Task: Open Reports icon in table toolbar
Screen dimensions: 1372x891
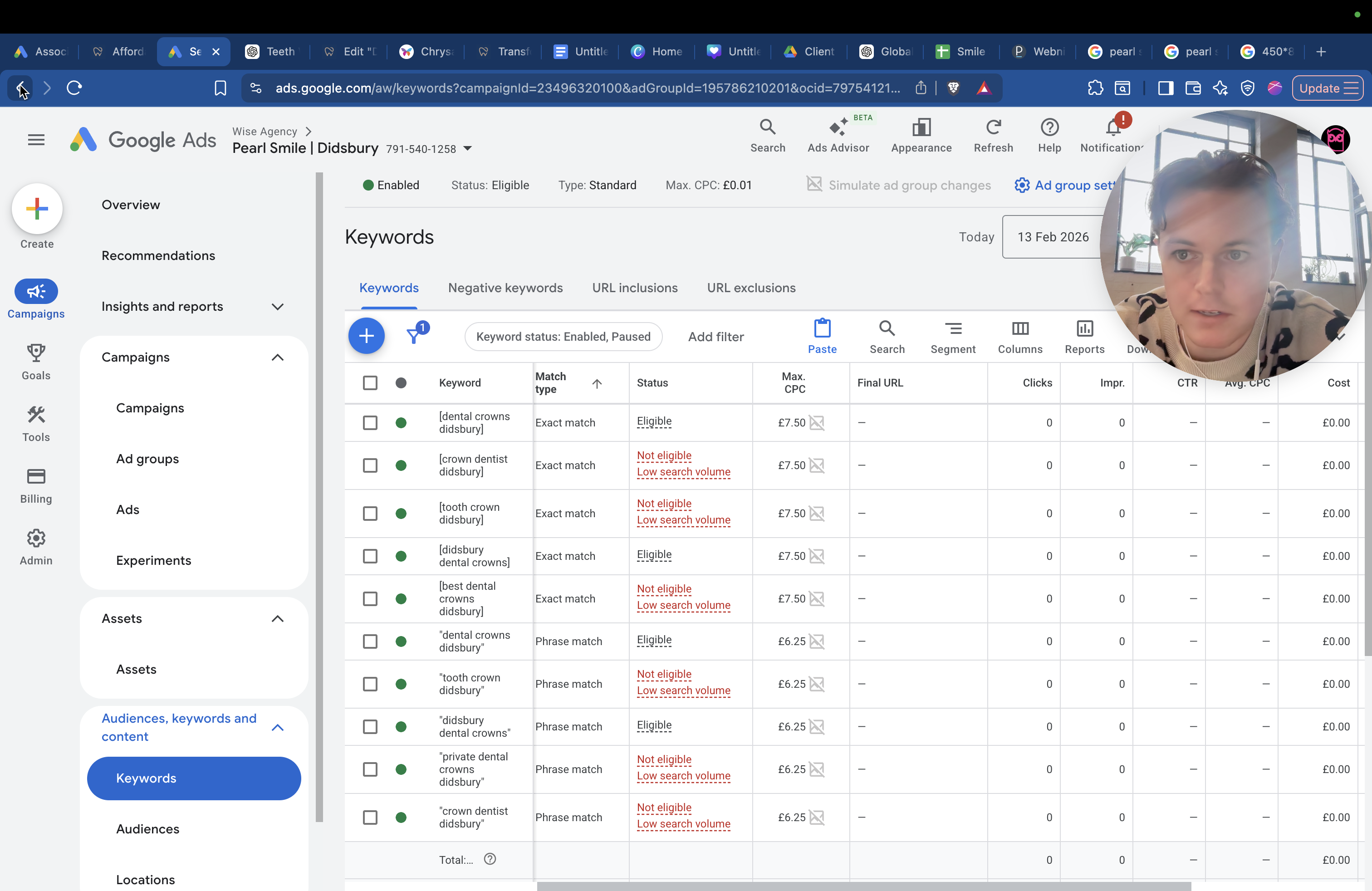Action: [x=1084, y=328]
